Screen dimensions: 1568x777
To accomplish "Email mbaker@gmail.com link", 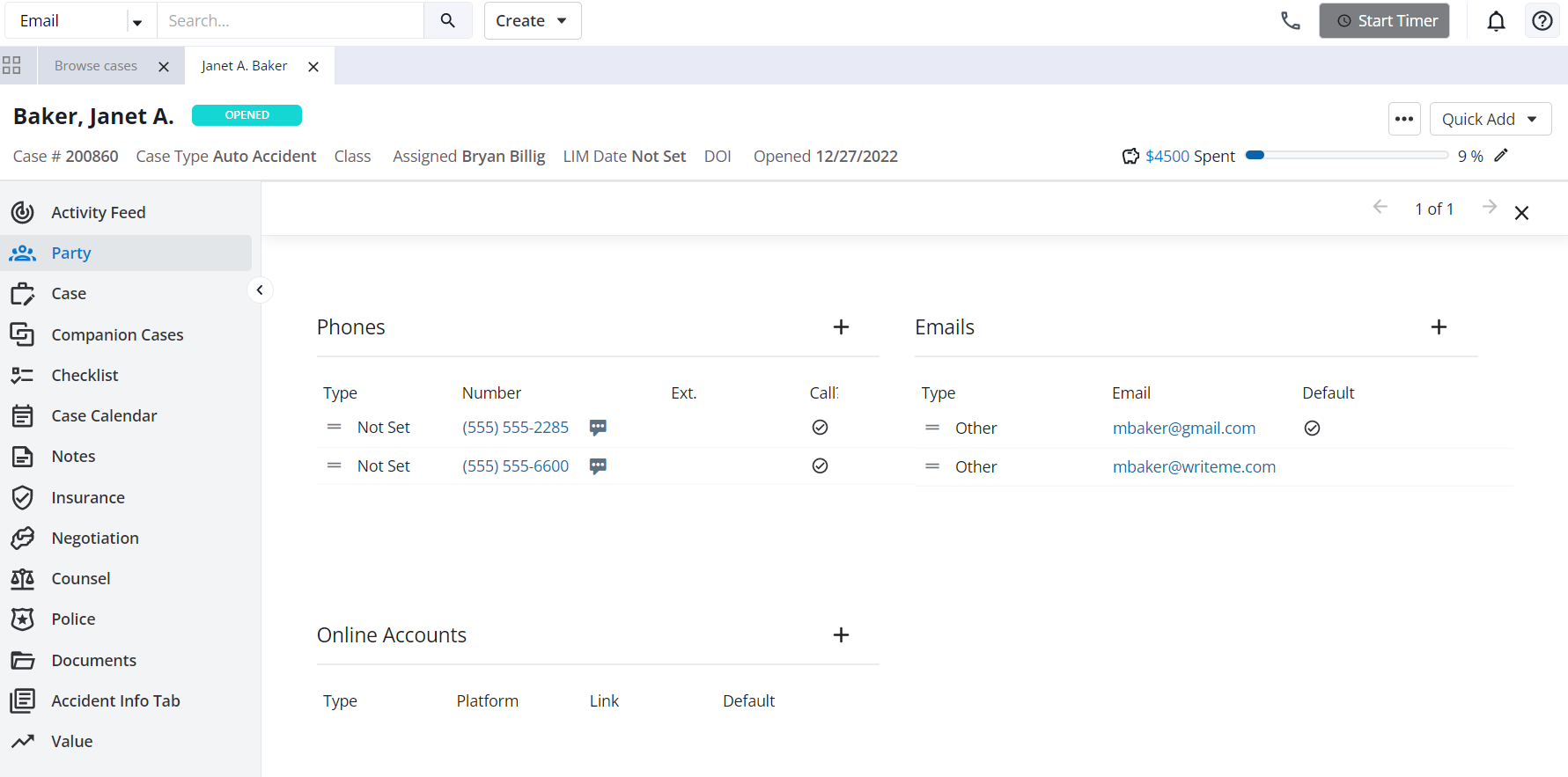I will point(1184,429).
